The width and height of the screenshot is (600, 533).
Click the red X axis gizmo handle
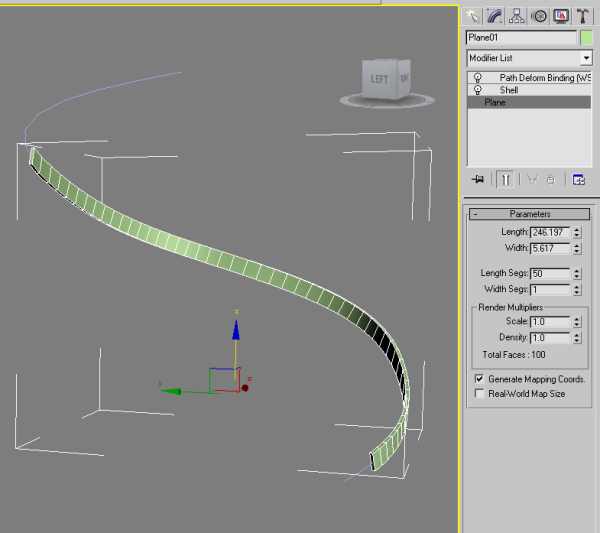click(x=245, y=388)
